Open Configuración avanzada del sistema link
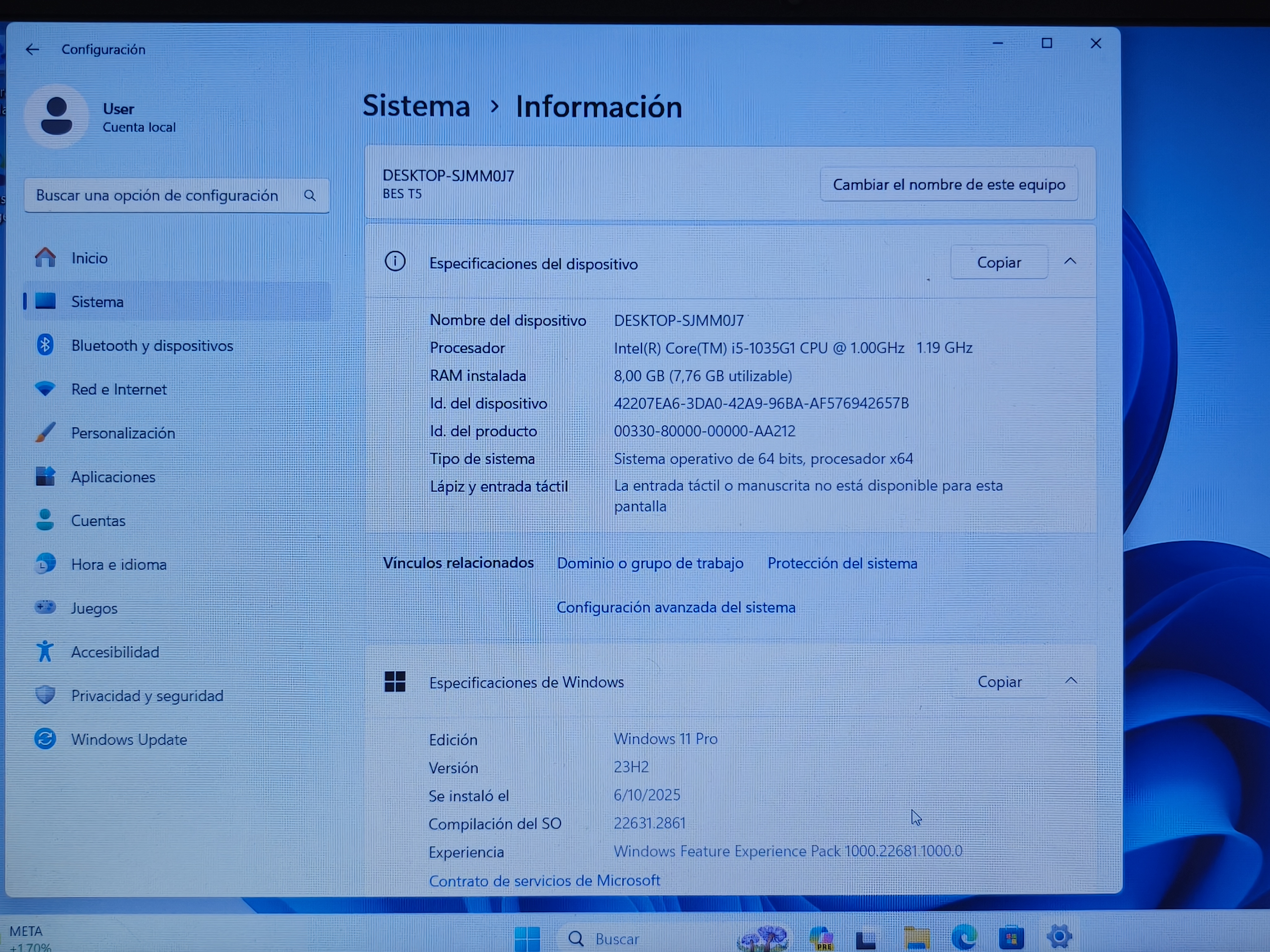 click(676, 607)
